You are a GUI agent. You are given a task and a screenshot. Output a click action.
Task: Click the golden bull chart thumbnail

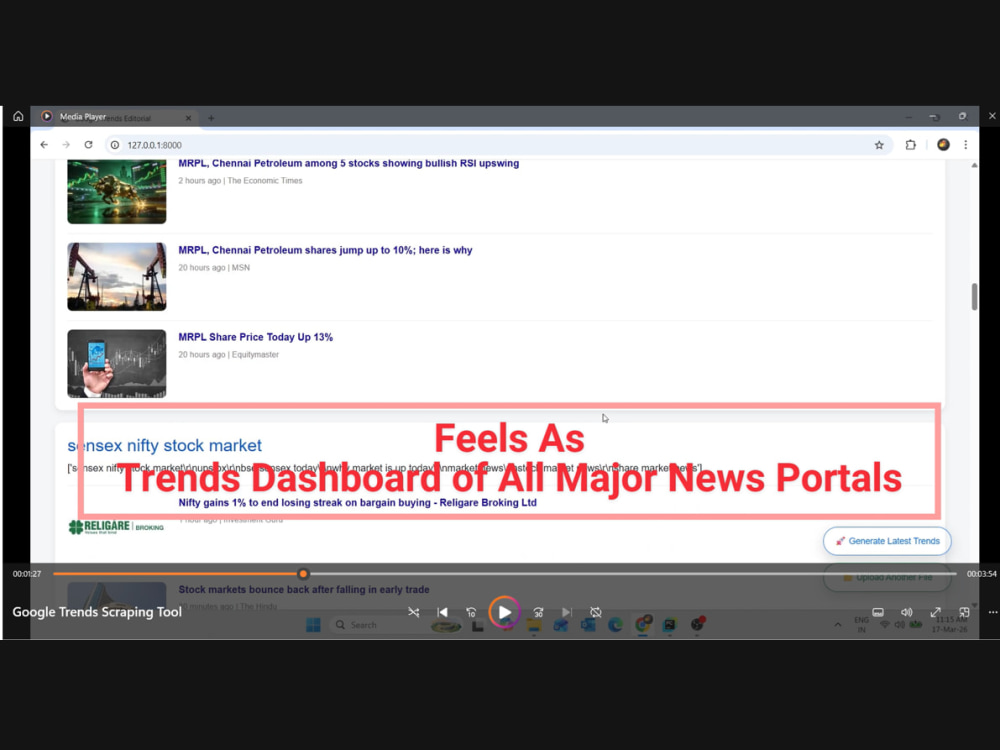click(x=117, y=191)
